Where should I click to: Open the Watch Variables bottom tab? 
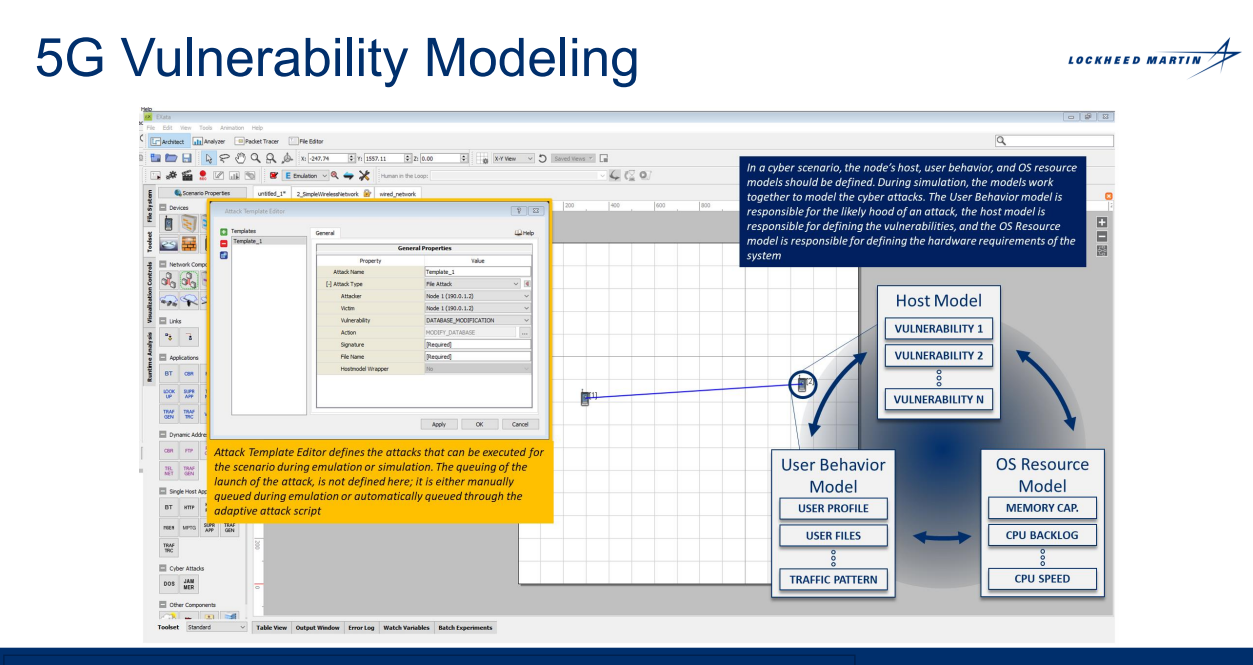click(x=406, y=627)
